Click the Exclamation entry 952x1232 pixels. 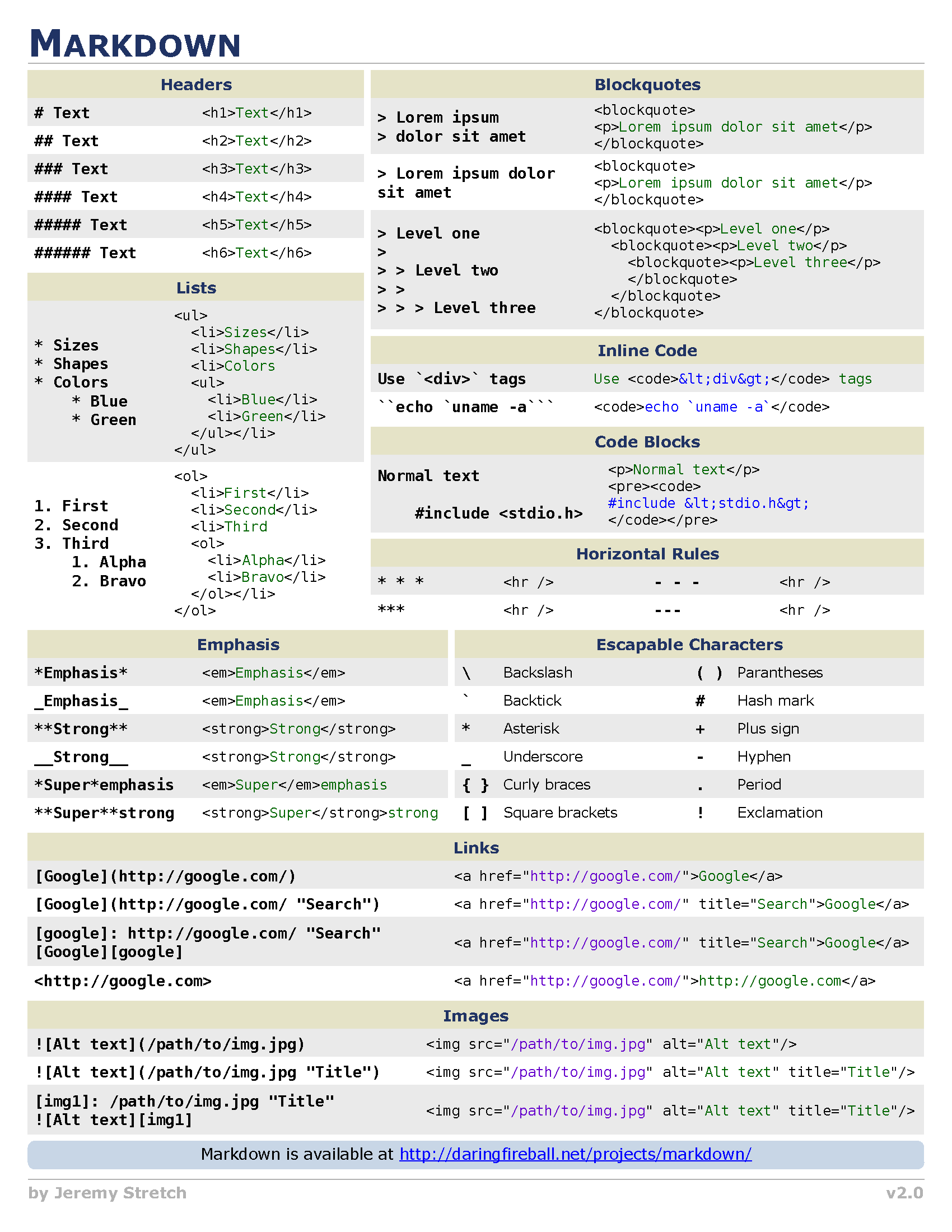point(780,813)
